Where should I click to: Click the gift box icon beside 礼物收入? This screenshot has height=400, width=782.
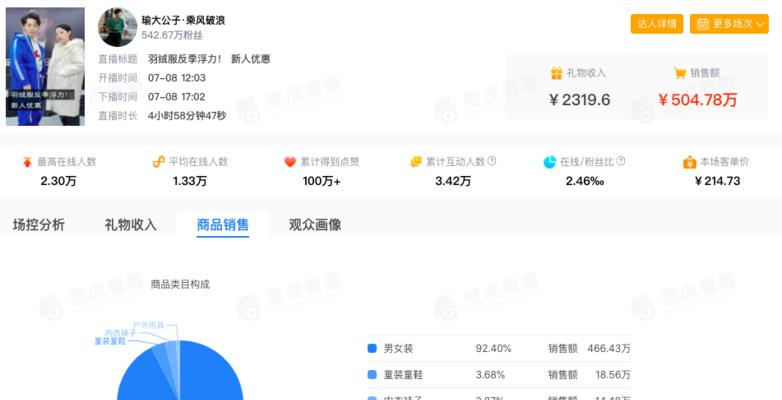tap(556, 73)
